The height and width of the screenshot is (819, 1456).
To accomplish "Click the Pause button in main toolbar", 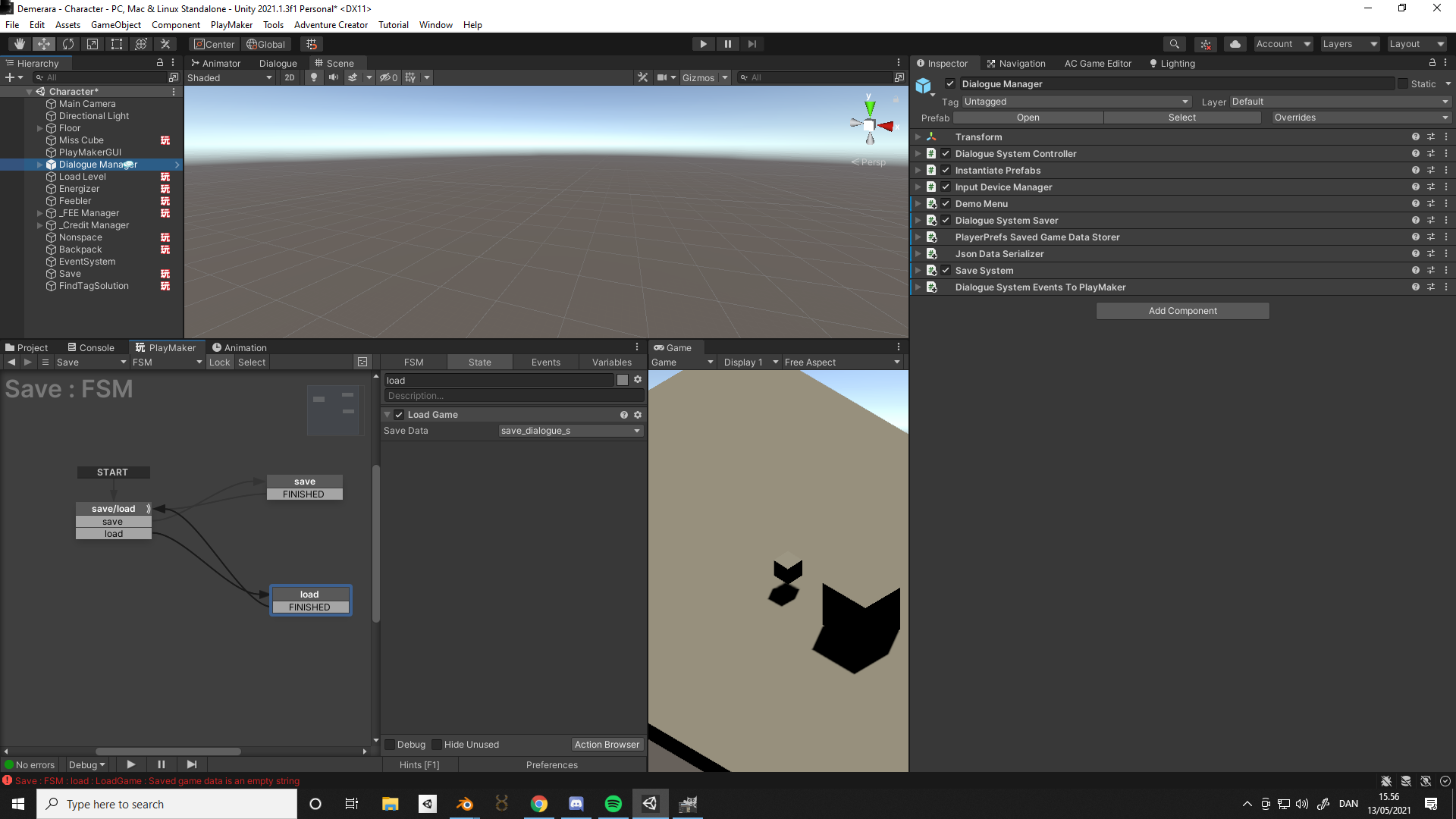I will (727, 44).
